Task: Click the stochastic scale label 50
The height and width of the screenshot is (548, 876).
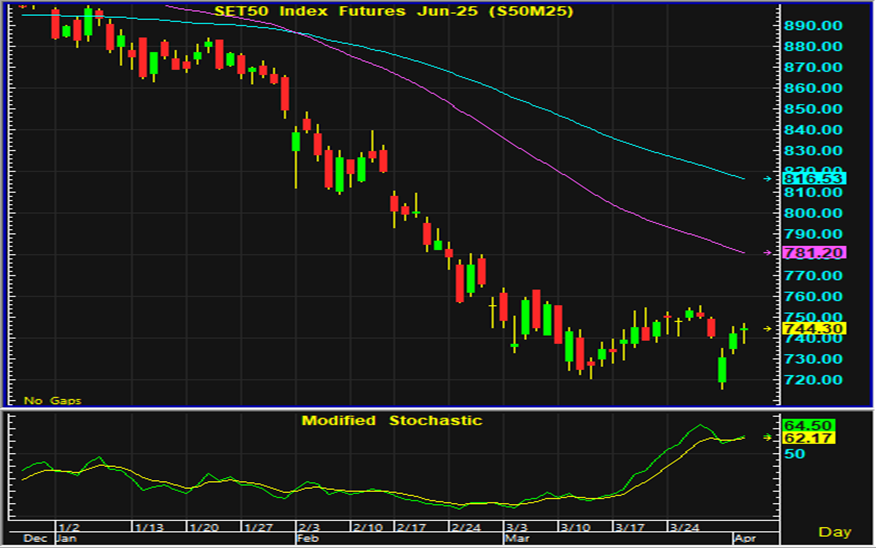Action: (794, 454)
